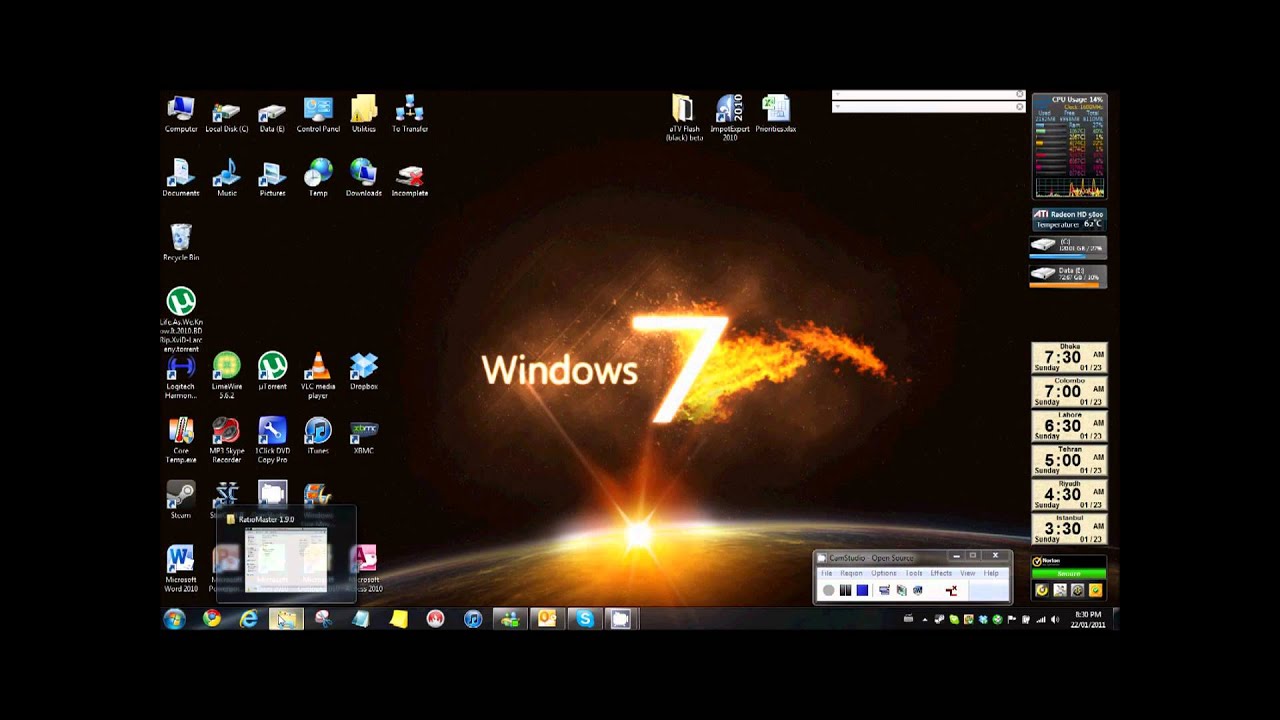
Task: Select the Local Disk (C) shortcut
Action: (227, 115)
